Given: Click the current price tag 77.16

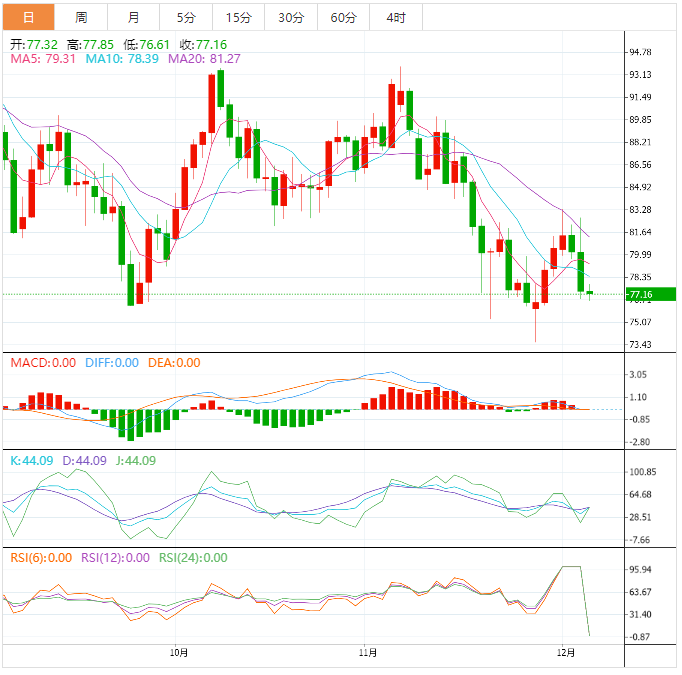Looking at the screenshot, I should coord(640,295).
